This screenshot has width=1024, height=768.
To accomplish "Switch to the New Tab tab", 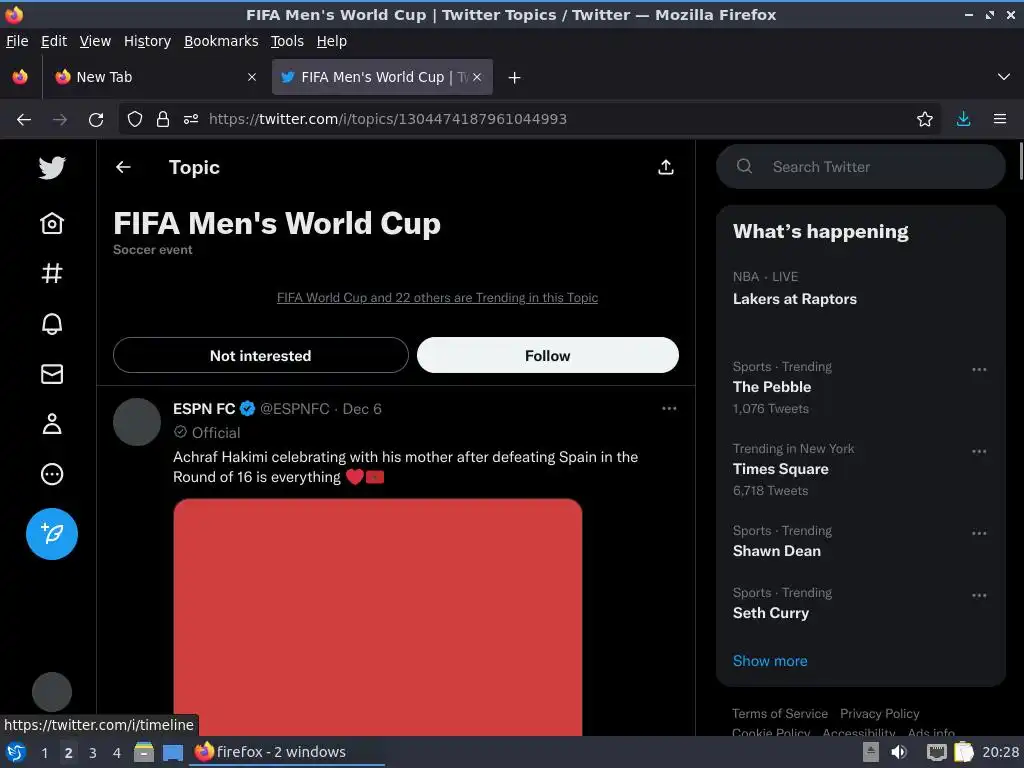I will [x=154, y=77].
